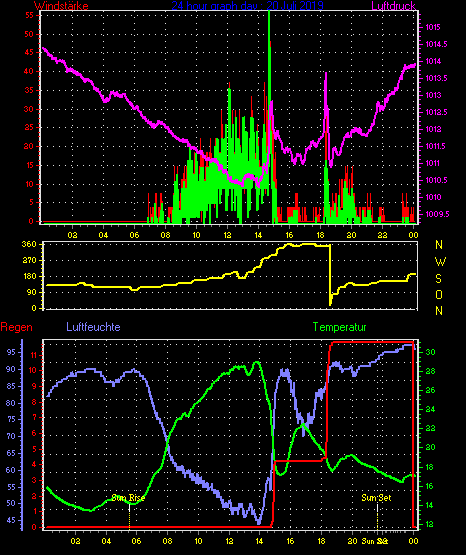
Task: Click the green 28 on the temperature axis
Action: [430, 371]
